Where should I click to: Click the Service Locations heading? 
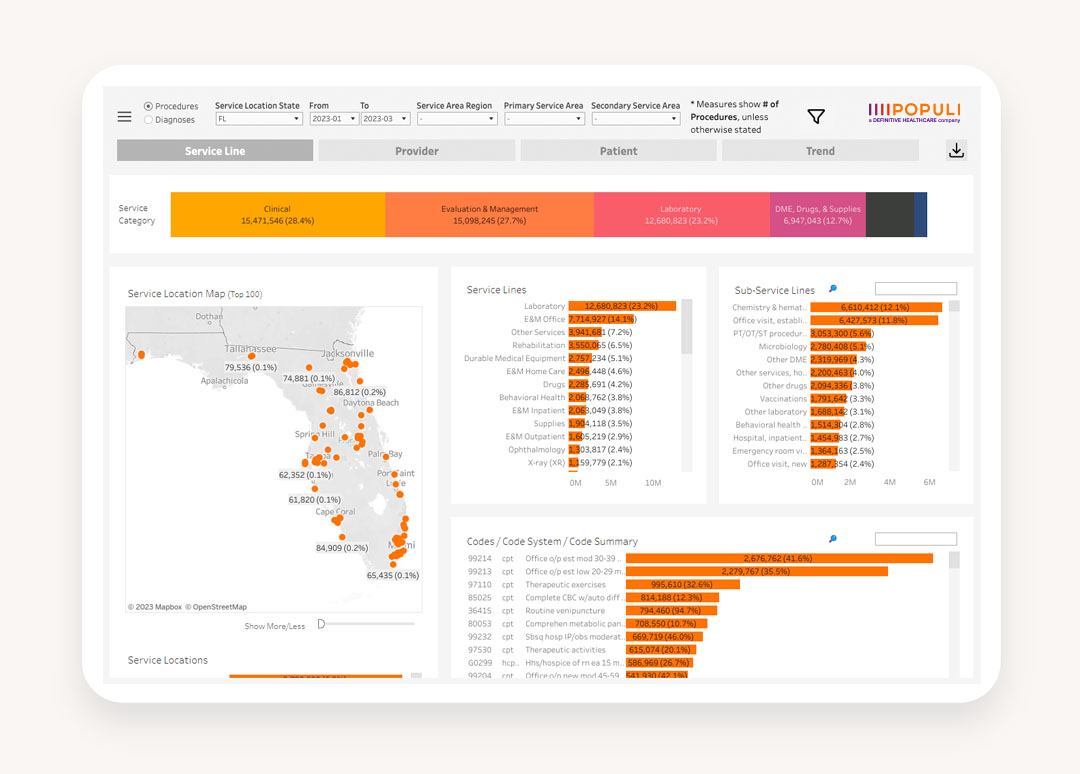(167, 660)
